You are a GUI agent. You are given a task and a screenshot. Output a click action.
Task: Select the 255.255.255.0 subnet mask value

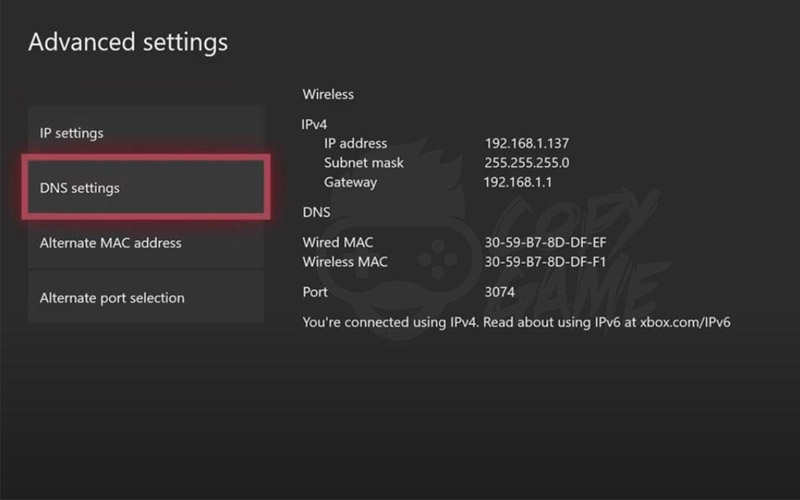(x=527, y=162)
